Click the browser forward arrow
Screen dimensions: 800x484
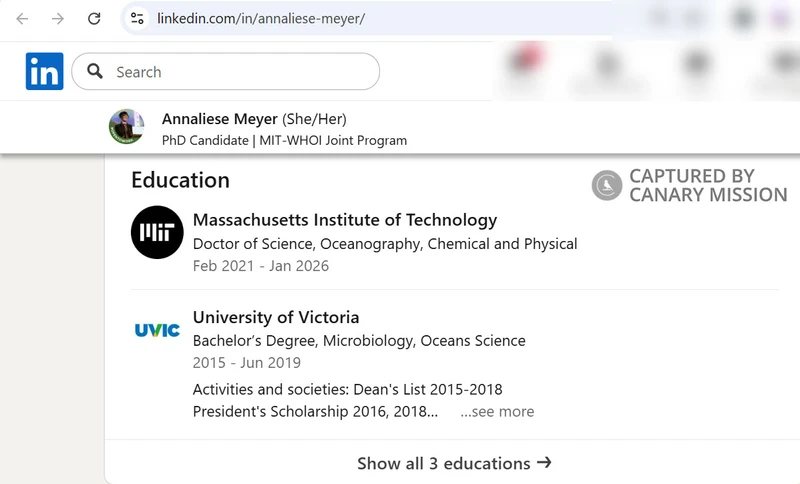click(x=58, y=19)
